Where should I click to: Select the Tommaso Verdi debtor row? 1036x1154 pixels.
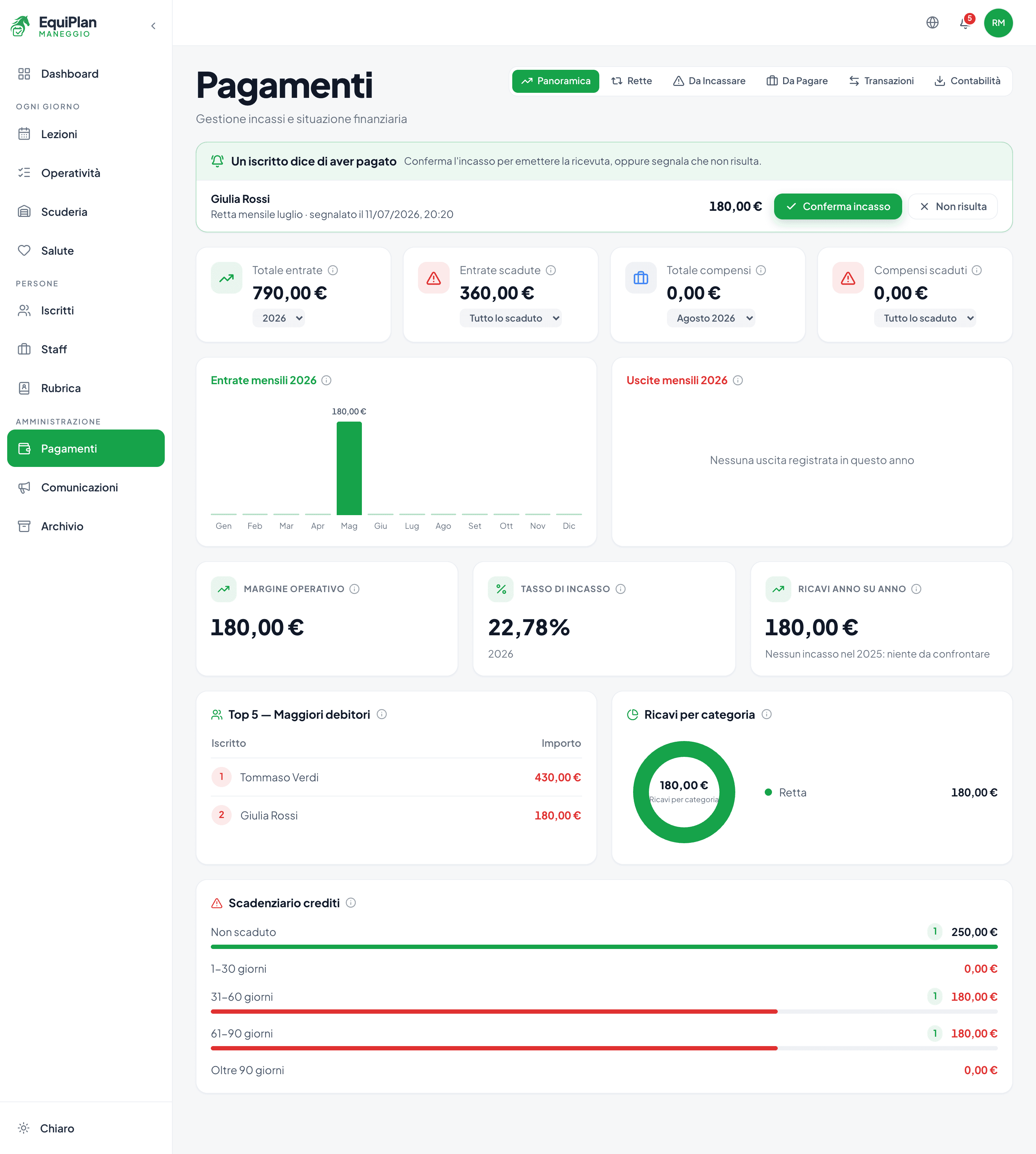pos(396,777)
